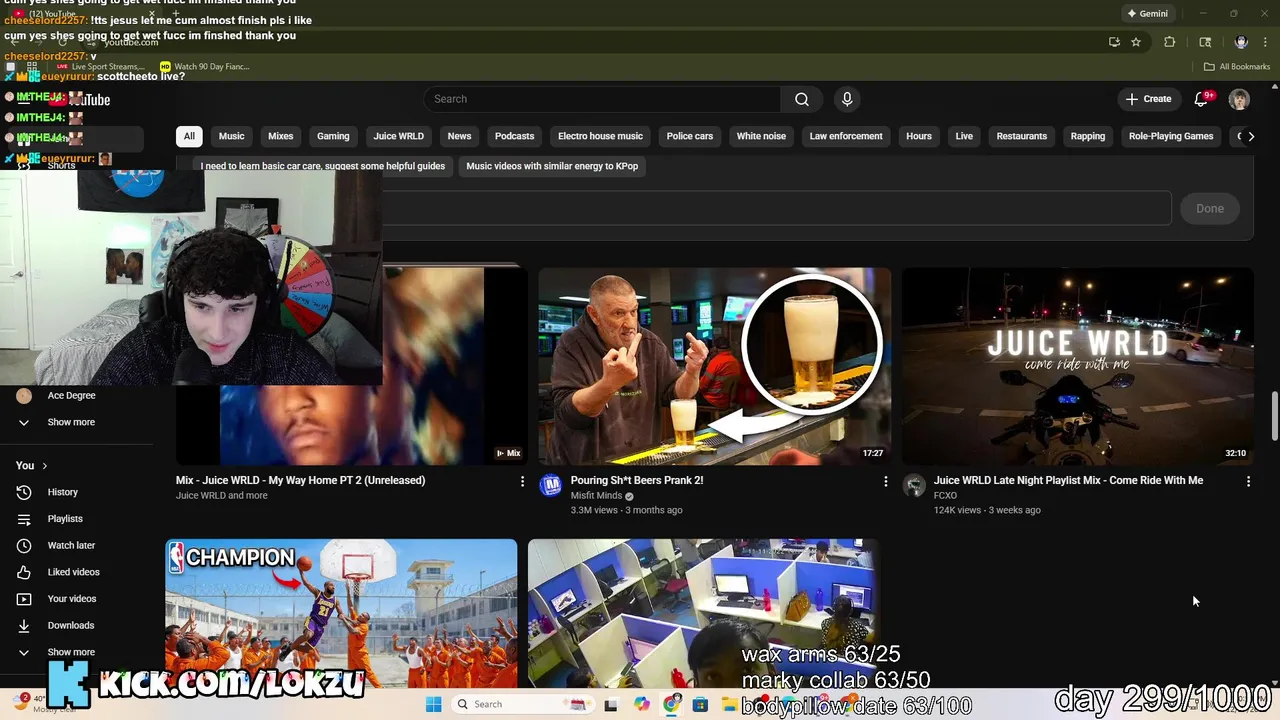This screenshot has height=720, width=1280.
Task: Select the News filter chip
Action: [459, 136]
